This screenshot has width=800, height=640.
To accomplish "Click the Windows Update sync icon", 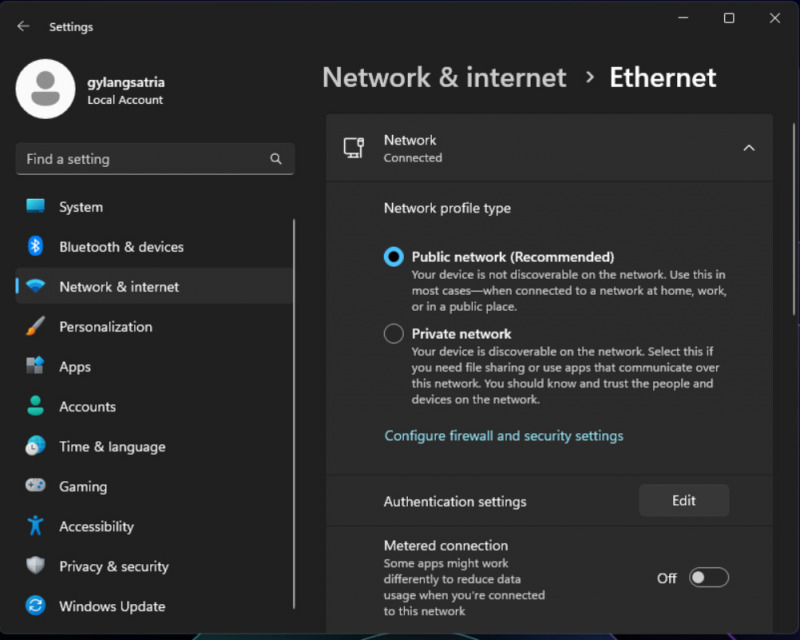I will [35, 606].
